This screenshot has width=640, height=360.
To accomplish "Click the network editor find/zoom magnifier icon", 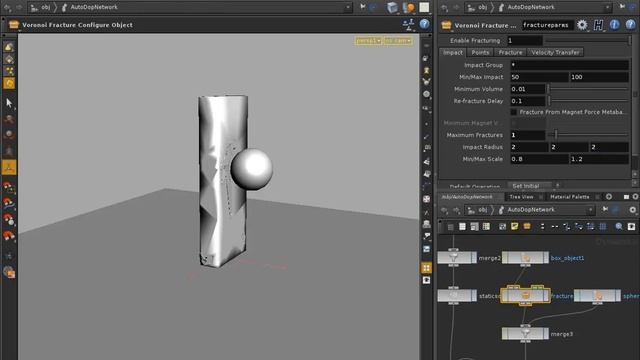I will click(x=619, y=227).
